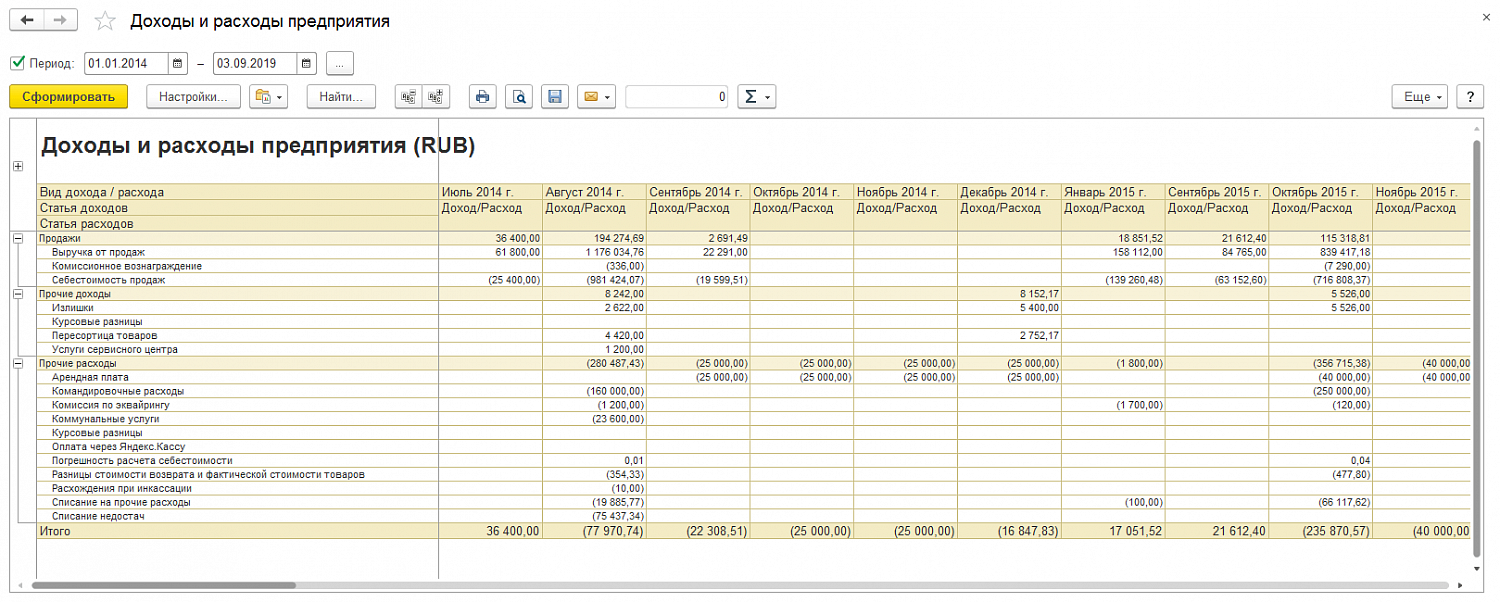Open the email send dropdown
The width and height of the screenshot is (1500, 602).
tap(596, 97)
